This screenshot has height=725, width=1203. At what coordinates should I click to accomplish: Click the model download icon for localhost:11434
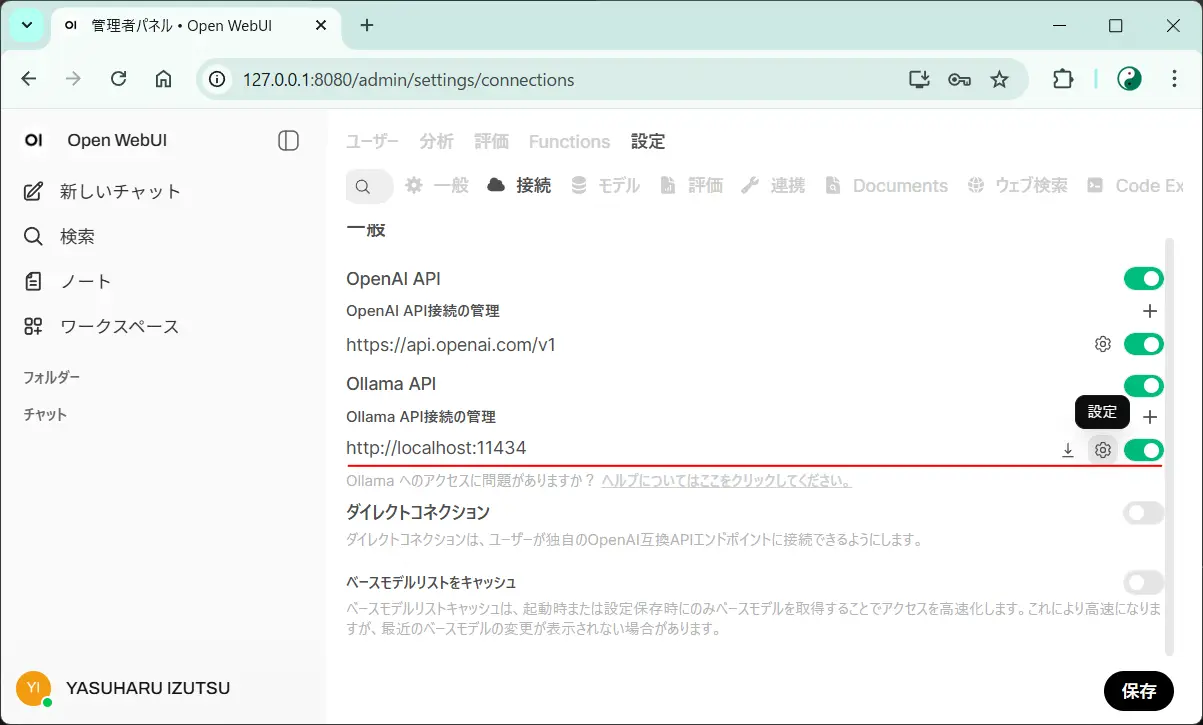tap(1068, 450)
